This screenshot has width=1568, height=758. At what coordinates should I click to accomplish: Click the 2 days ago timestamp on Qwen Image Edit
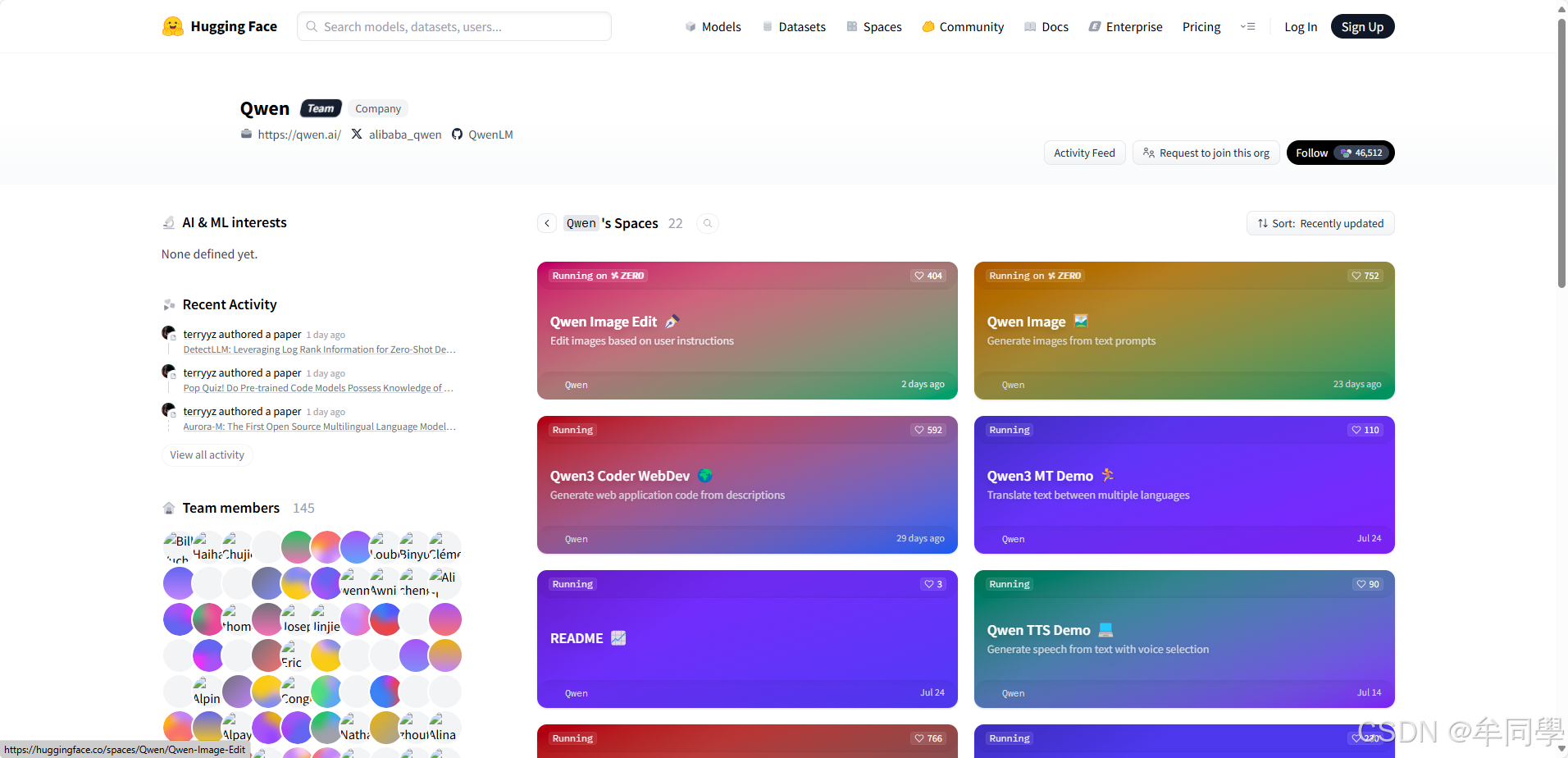(x=923, y=384)
